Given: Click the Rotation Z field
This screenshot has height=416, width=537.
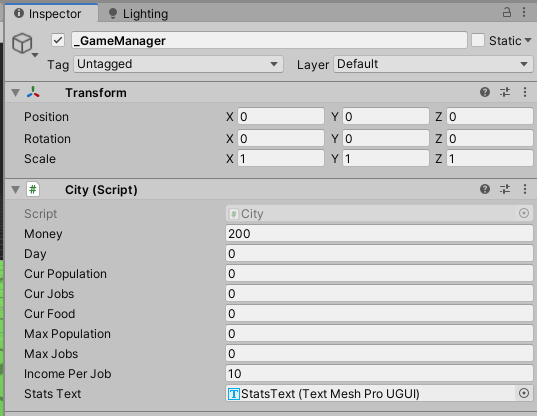Looking at the screenshot, I should [x=490, y=139].
